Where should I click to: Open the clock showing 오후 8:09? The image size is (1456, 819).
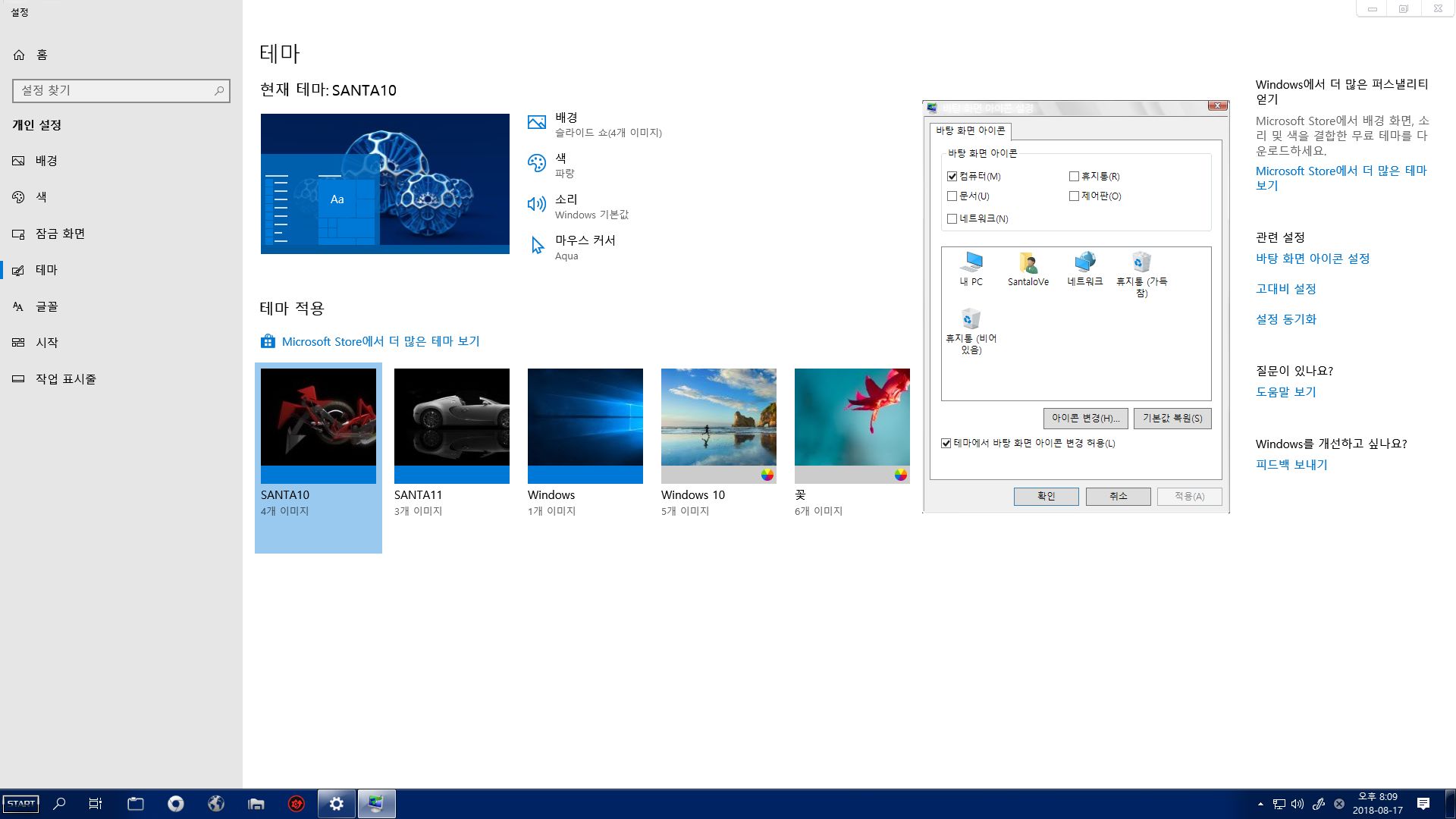1378,804
